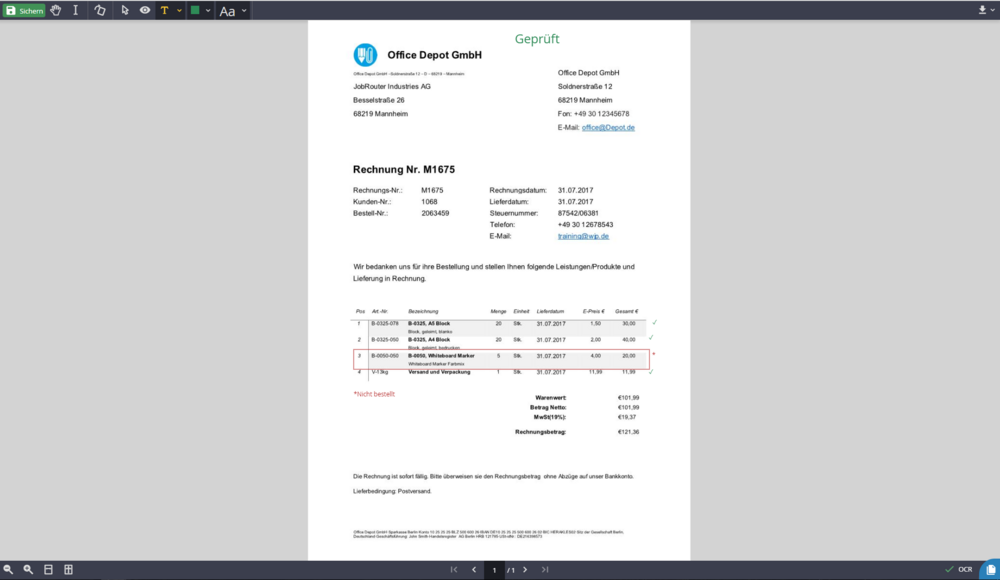This screenshot has width=1000, height=580.
Task: Click the Rechnungsbetrag total €121,36
Action: point(628,432)
